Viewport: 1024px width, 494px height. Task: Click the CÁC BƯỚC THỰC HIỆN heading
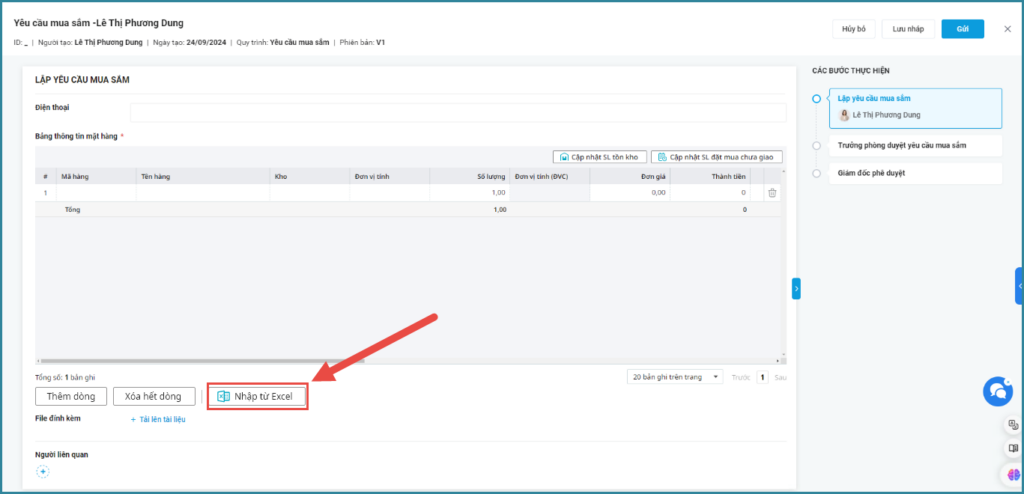(850, 71)
